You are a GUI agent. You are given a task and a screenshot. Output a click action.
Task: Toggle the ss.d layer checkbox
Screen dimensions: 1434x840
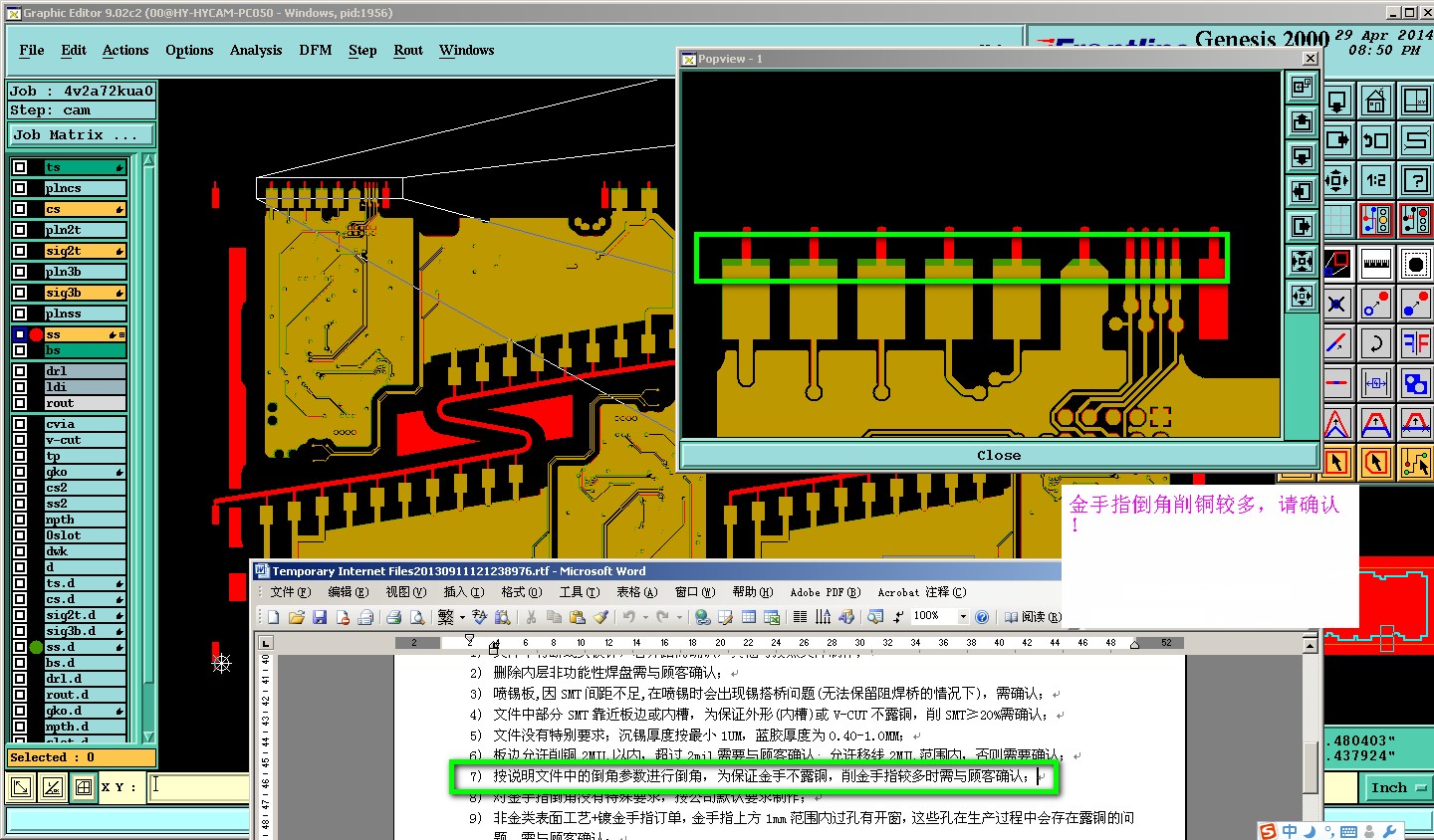(20, 647)
